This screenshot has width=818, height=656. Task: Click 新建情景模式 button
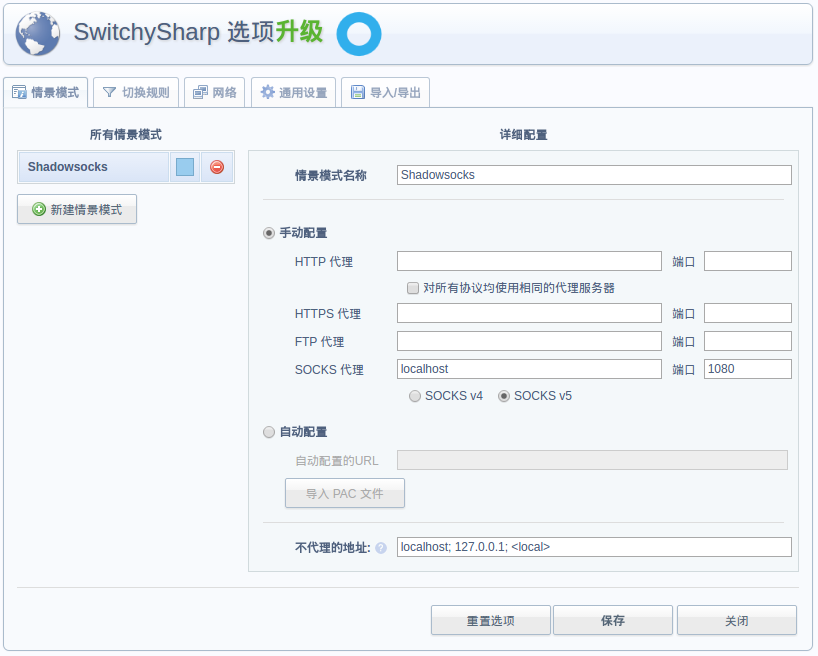tap(77, 209)
